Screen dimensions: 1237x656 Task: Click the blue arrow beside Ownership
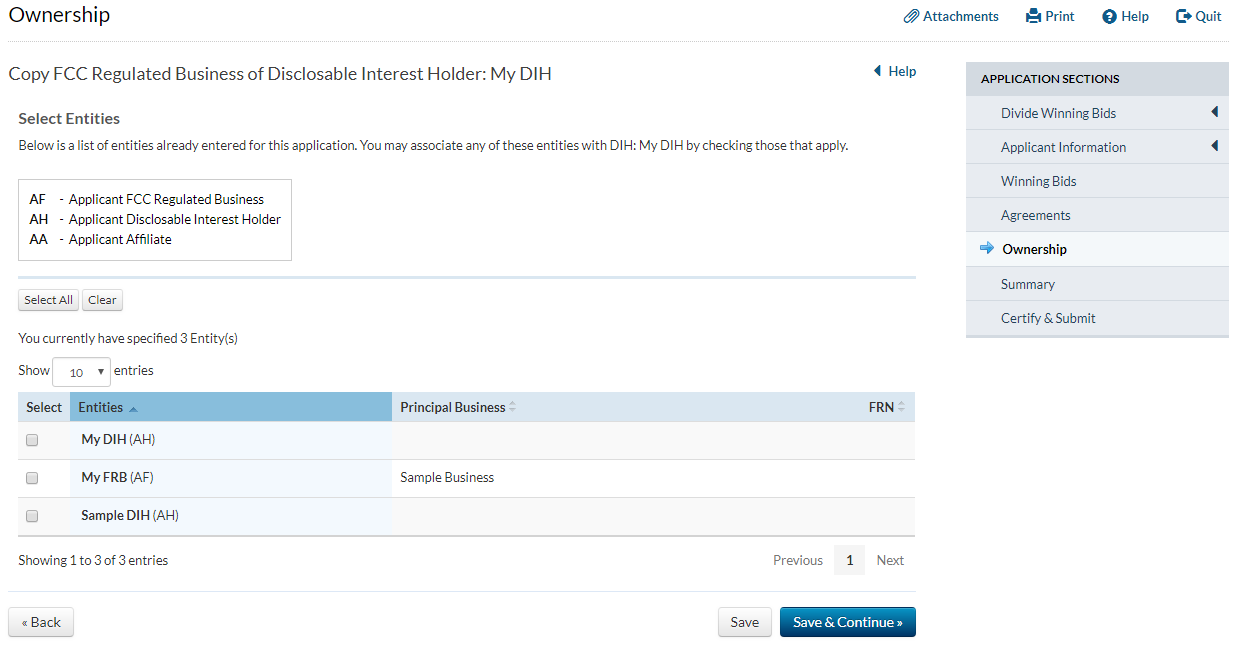[987, 249]
